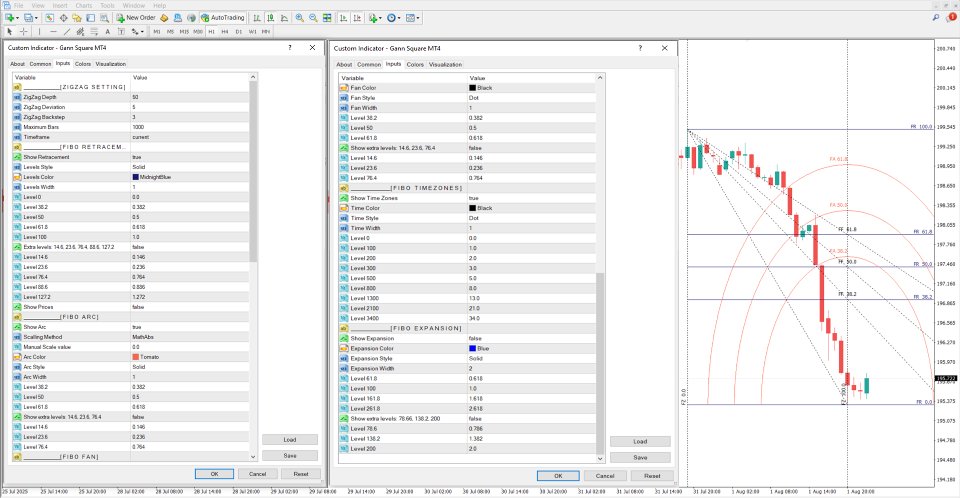Click the Periods clock icon
Viewport: 960px width, 498px height.
coord(391,18)
